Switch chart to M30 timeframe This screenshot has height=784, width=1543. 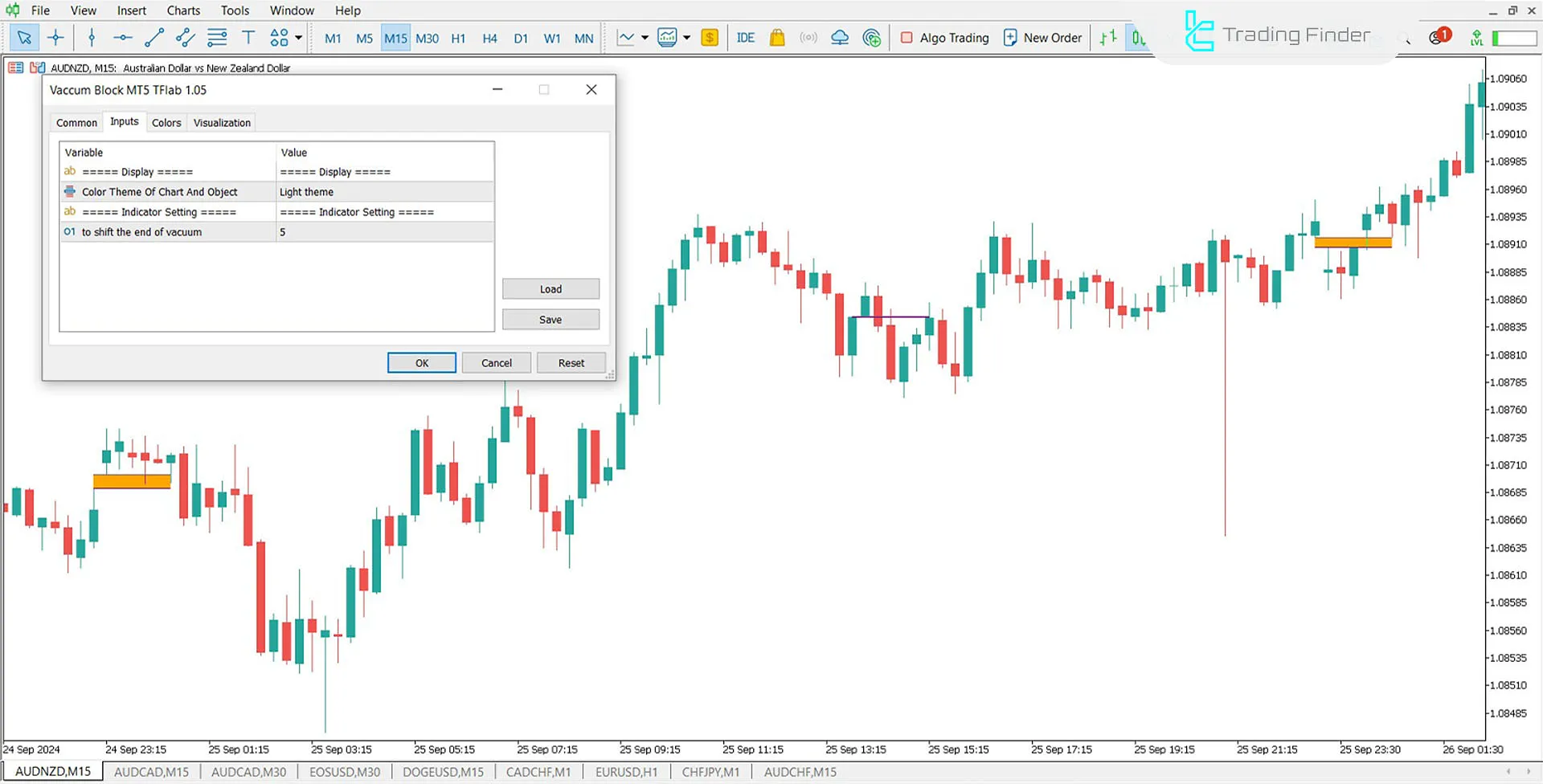[427, 39]
